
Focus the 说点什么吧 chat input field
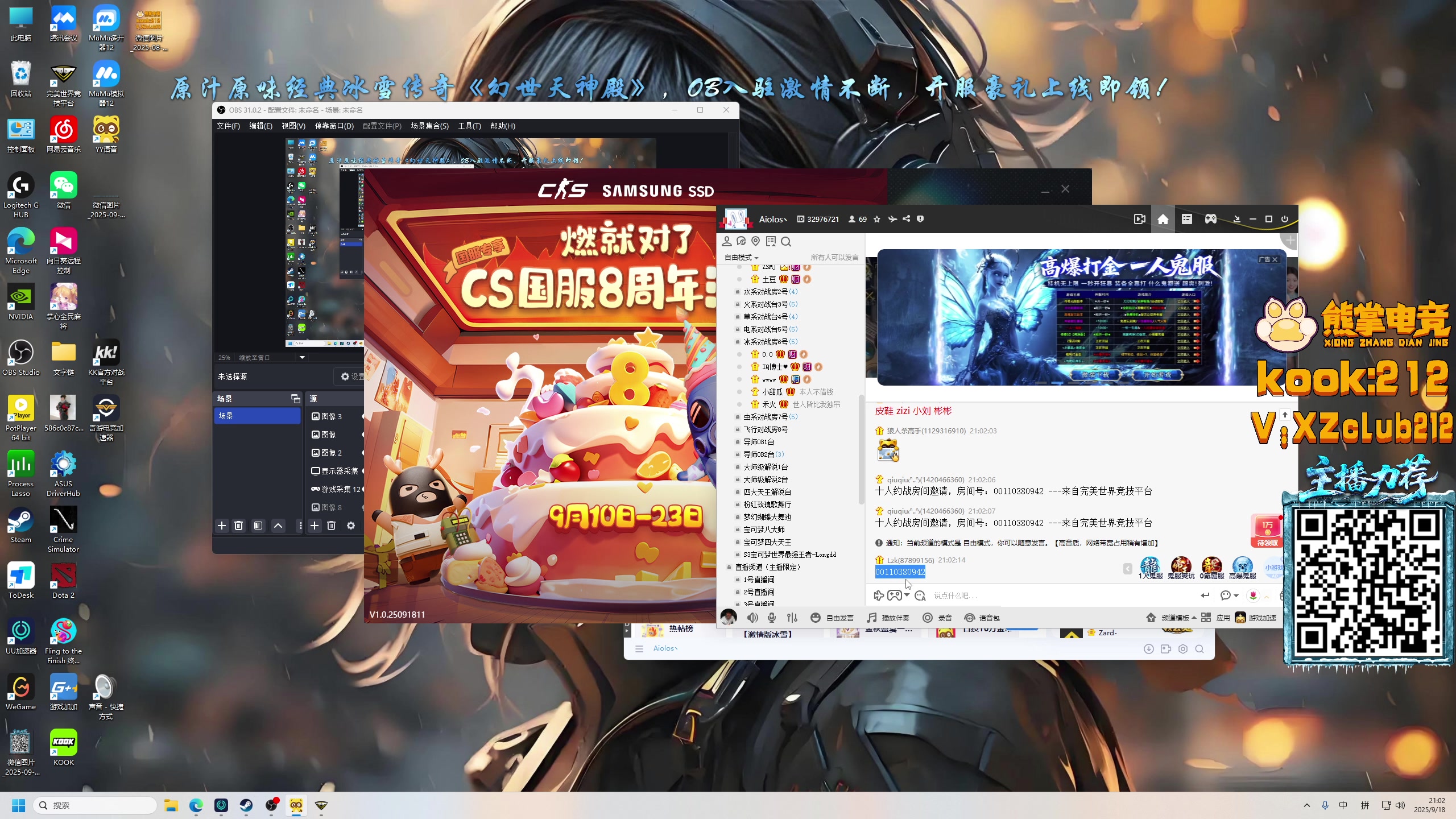point(1064,595)
